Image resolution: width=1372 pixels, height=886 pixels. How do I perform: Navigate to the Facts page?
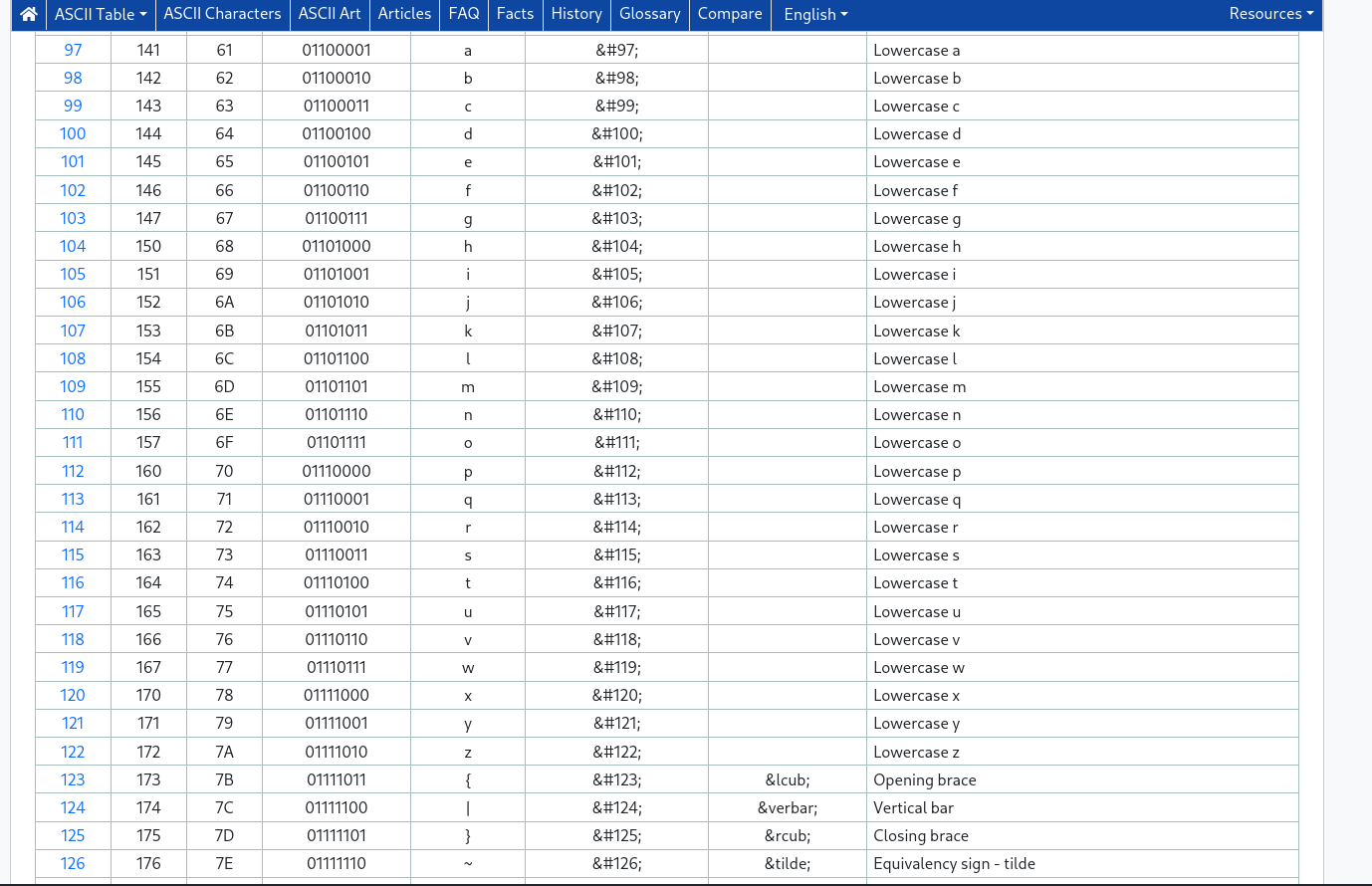coord(515,14)
